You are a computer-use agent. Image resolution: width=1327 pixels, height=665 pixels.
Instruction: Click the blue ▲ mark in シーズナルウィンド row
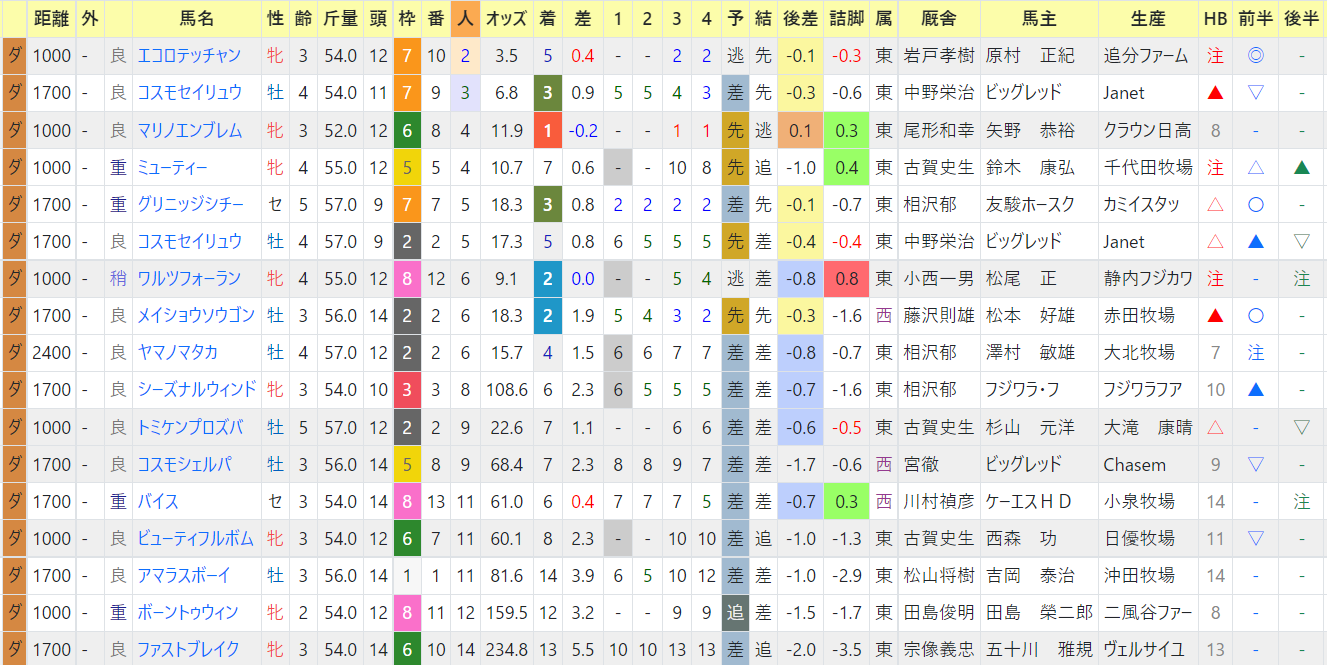click(1256, 390)
